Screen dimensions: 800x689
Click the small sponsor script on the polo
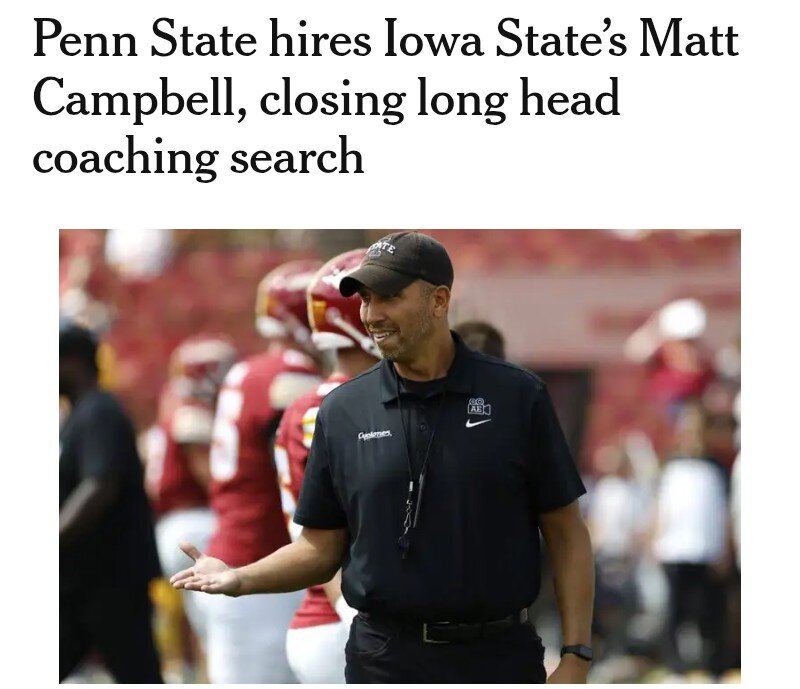tap(374, 434)
